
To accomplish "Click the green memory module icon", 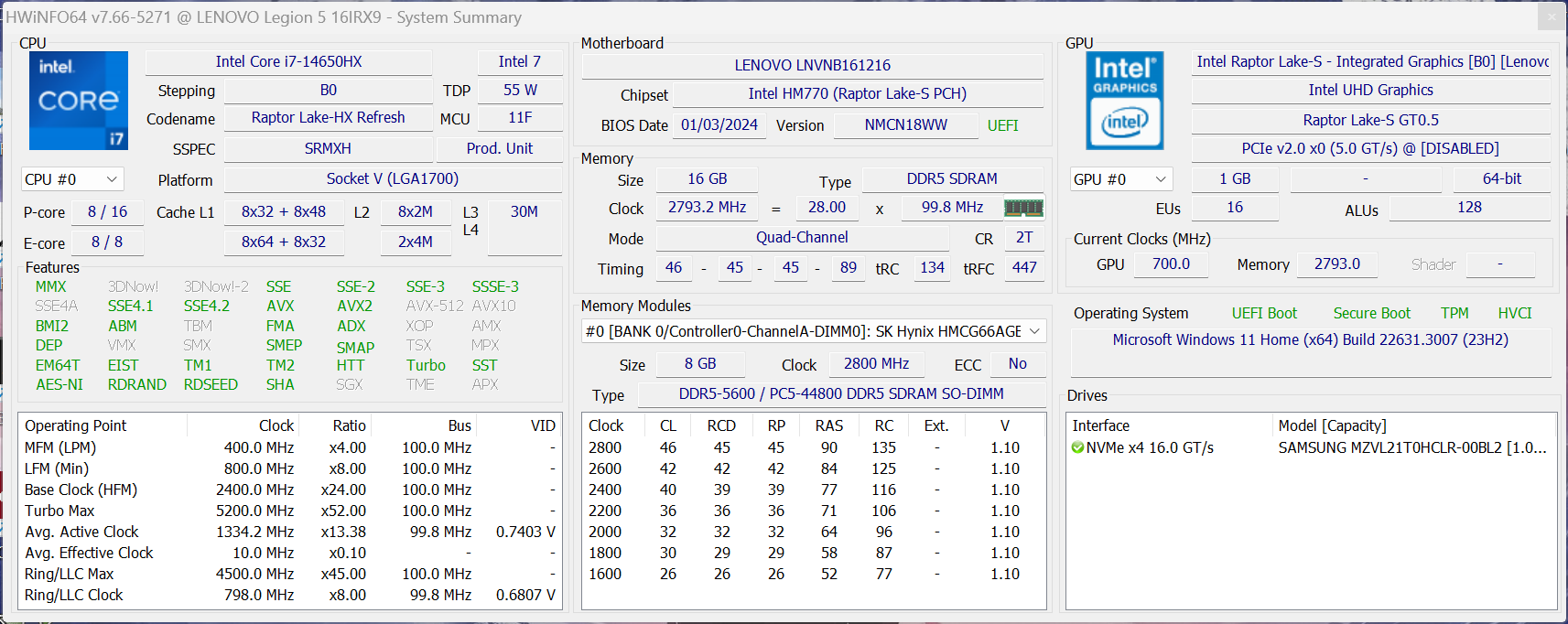I will [x=1023, y=208].
